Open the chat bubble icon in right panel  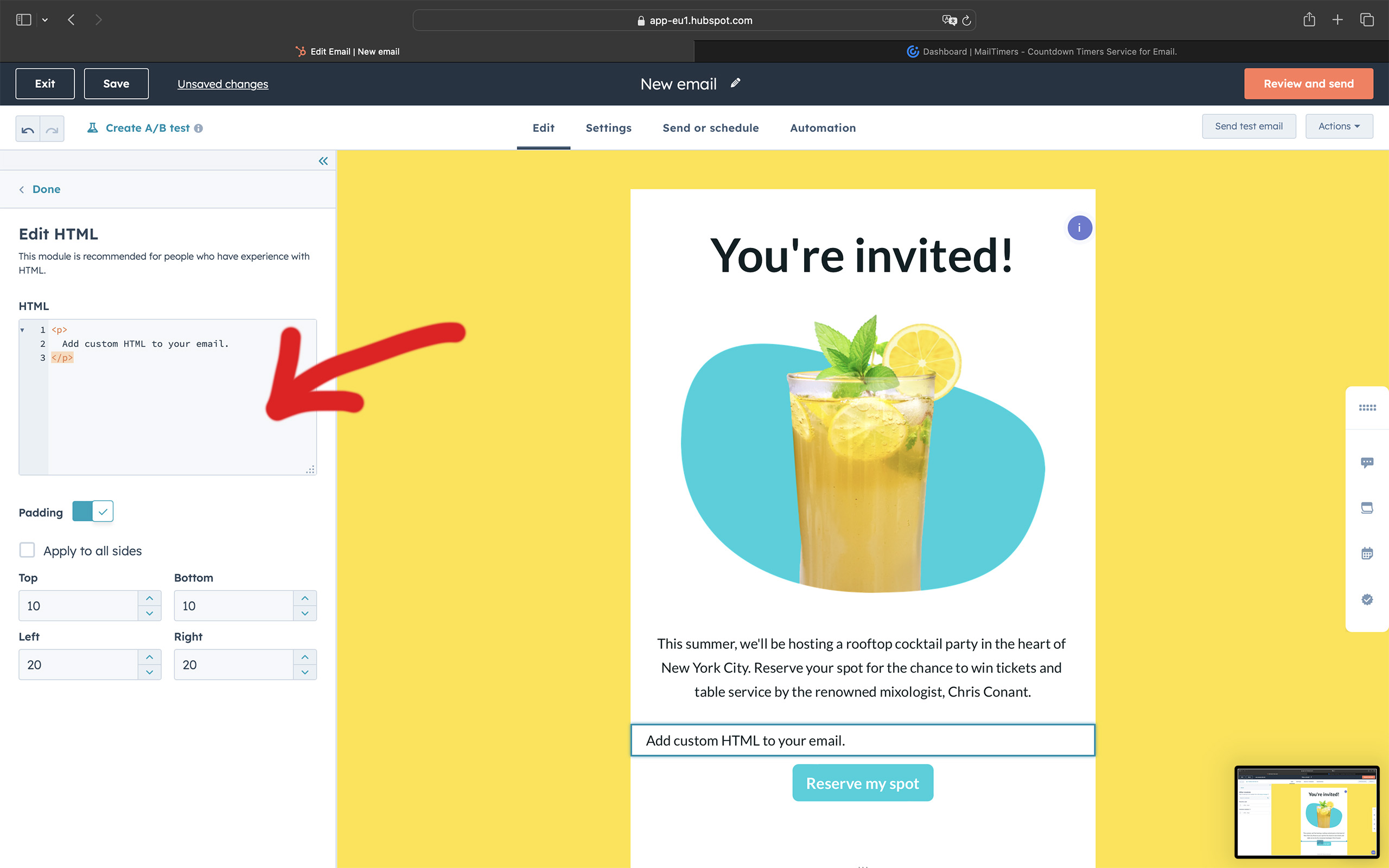(x=1367, y=462)
